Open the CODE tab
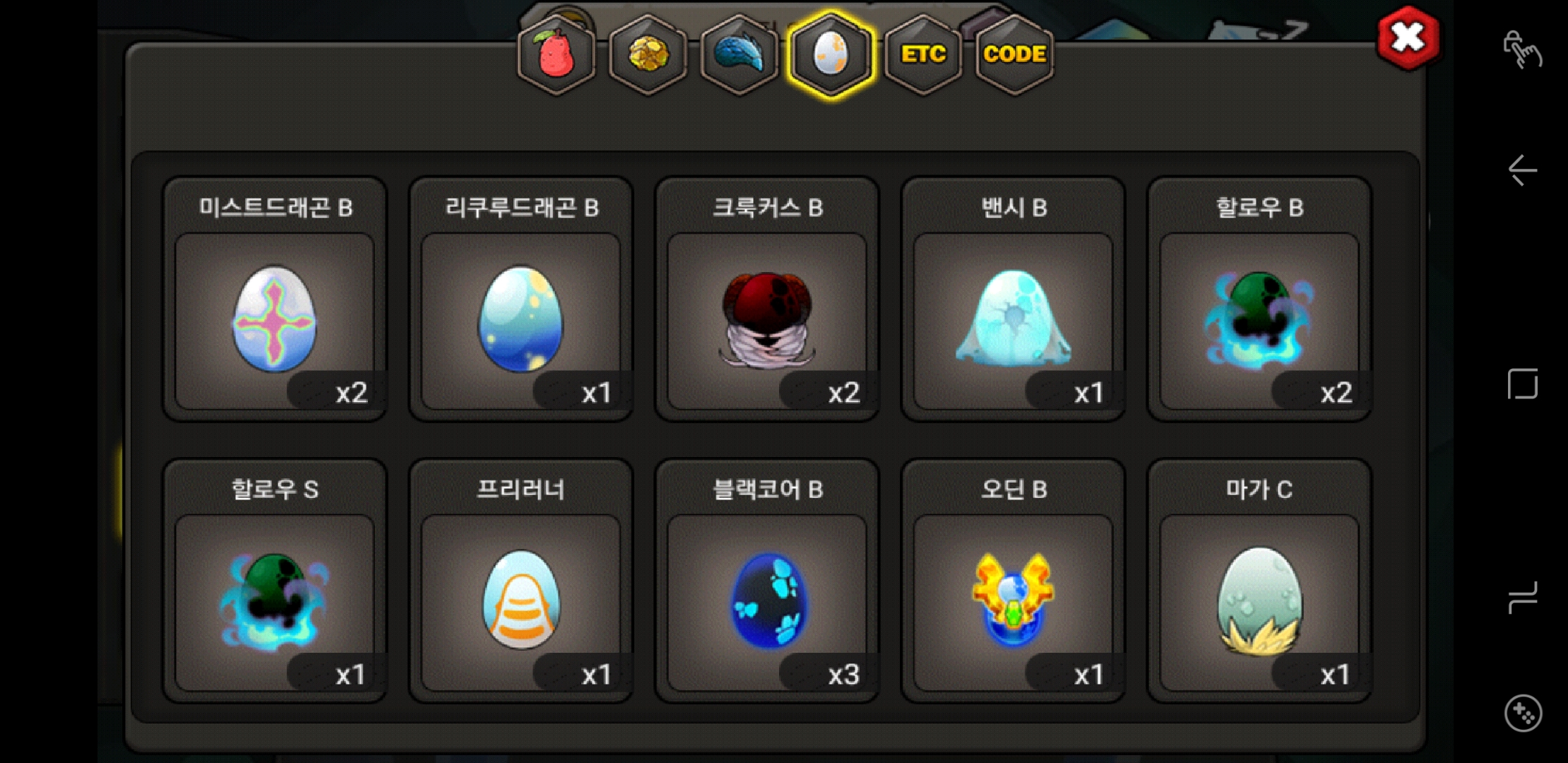Screen dimensions: 1568x763 point(1014,54)
